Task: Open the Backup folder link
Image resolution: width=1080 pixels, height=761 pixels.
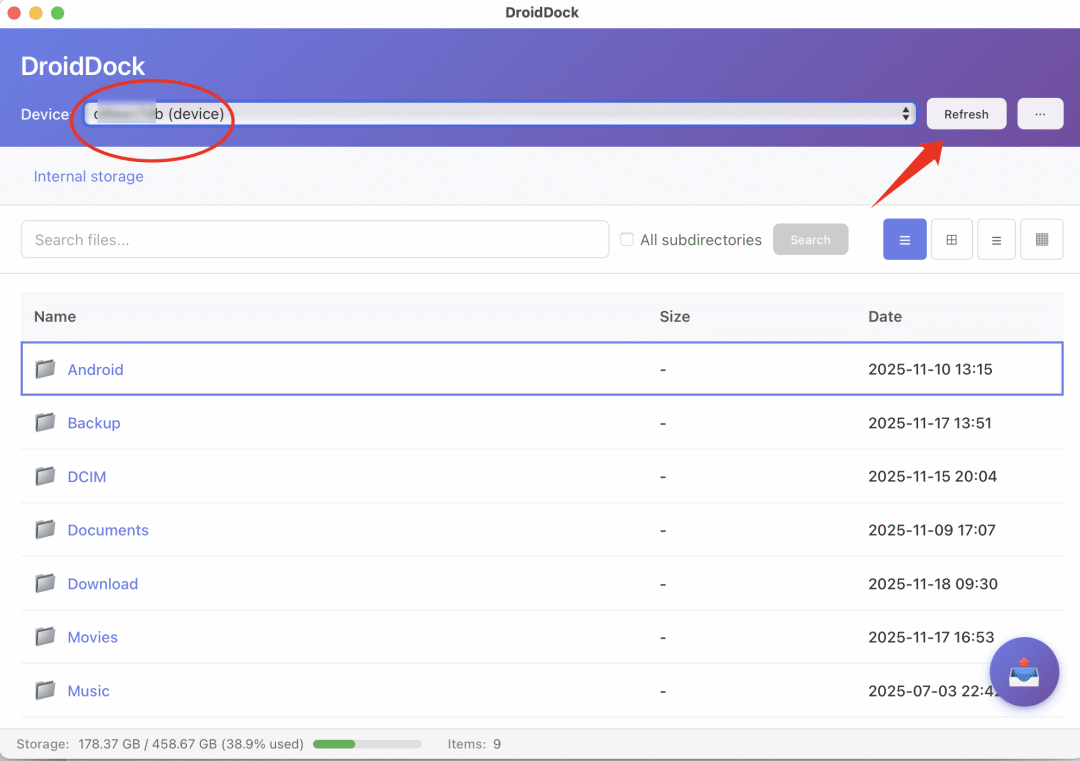Action: (94, 423)
